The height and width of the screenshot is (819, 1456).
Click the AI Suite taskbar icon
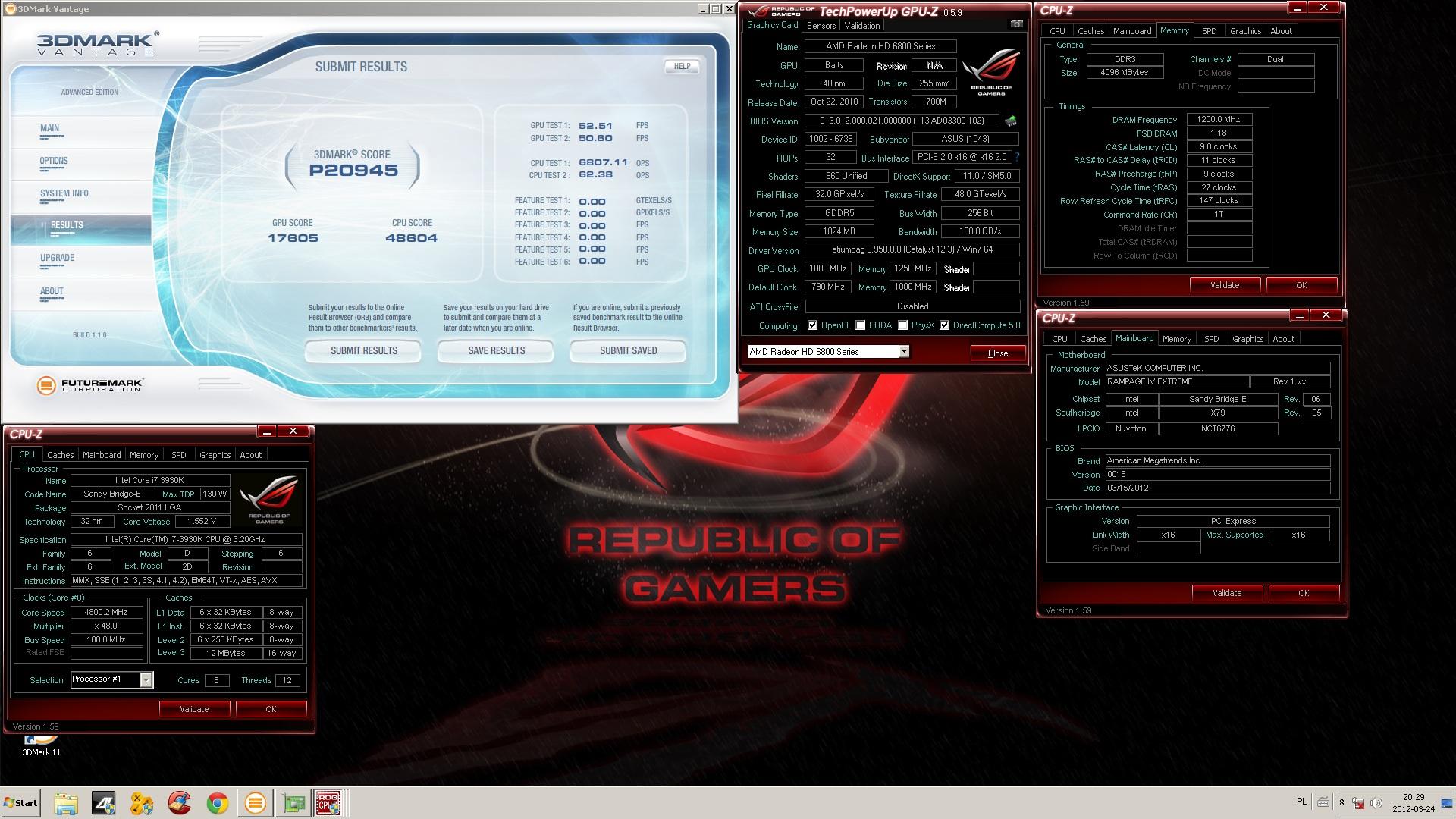coord(104,803)
